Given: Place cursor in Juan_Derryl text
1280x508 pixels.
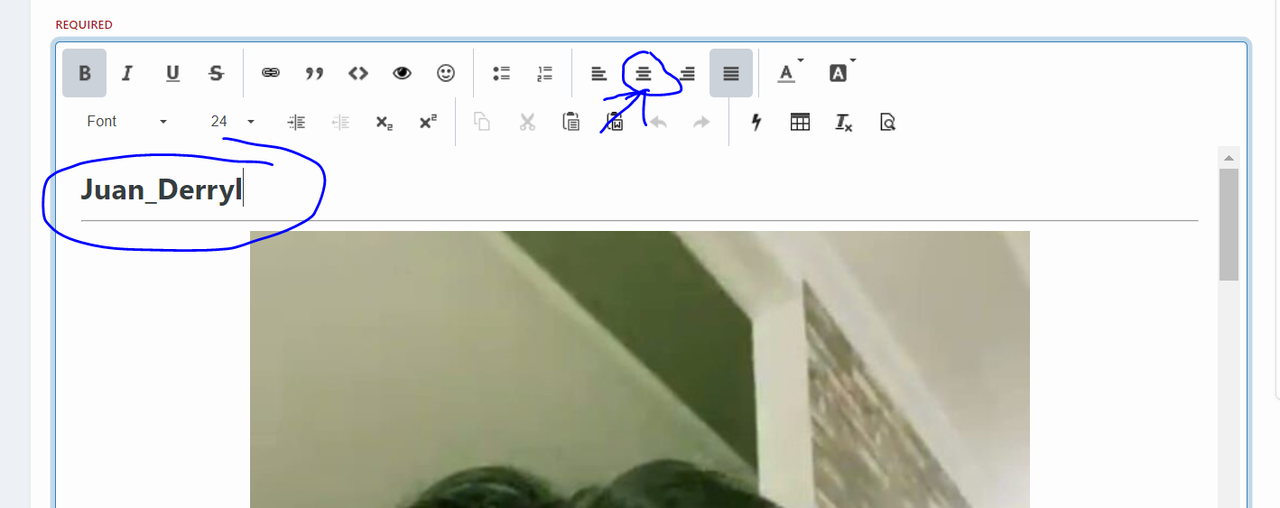Looking at the screenshot, I should click(x=160, y=190).
